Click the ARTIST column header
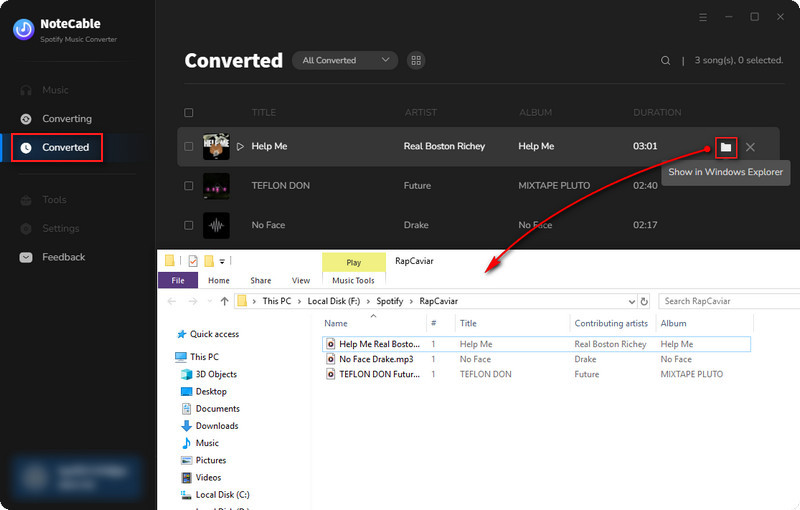Image resolution: width=800 pixels, height=510 pixels. coord(421,112)
